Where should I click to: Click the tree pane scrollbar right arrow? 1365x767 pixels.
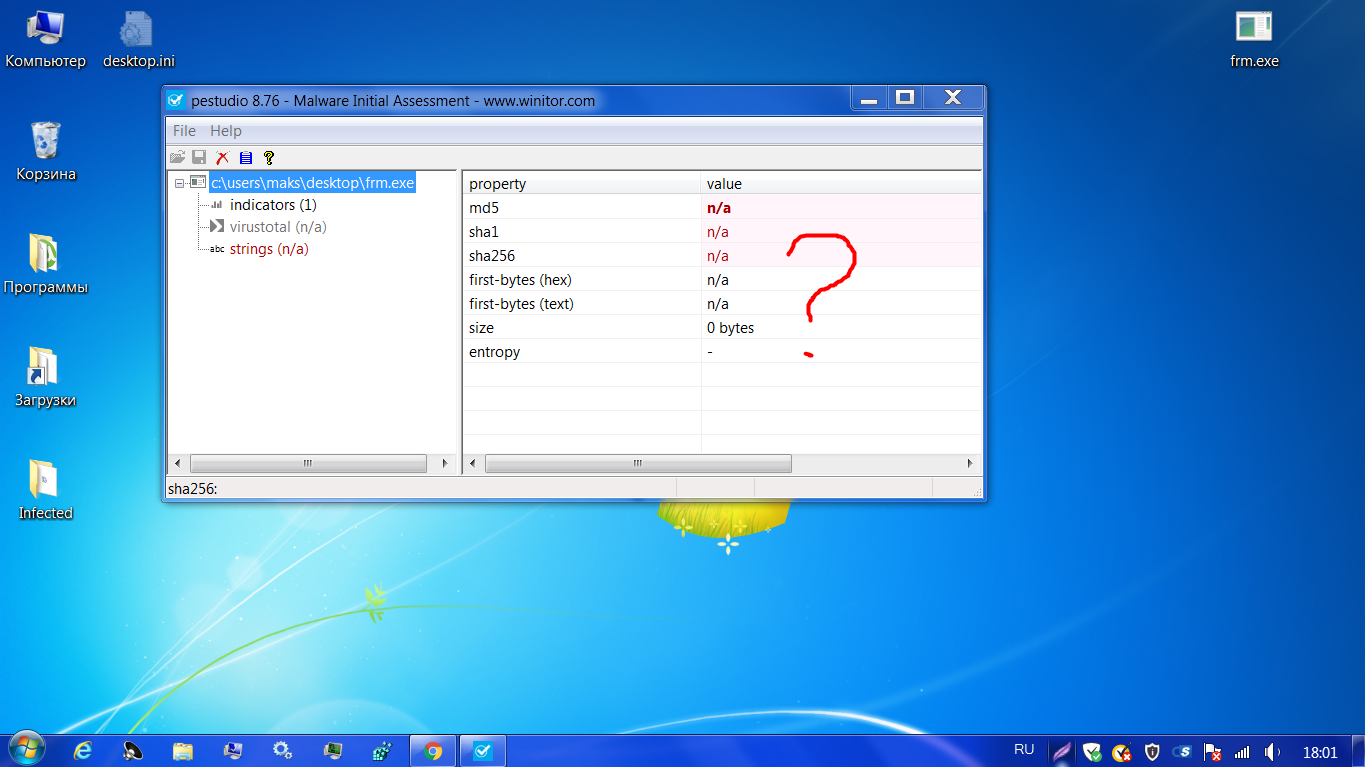[446, 464]
